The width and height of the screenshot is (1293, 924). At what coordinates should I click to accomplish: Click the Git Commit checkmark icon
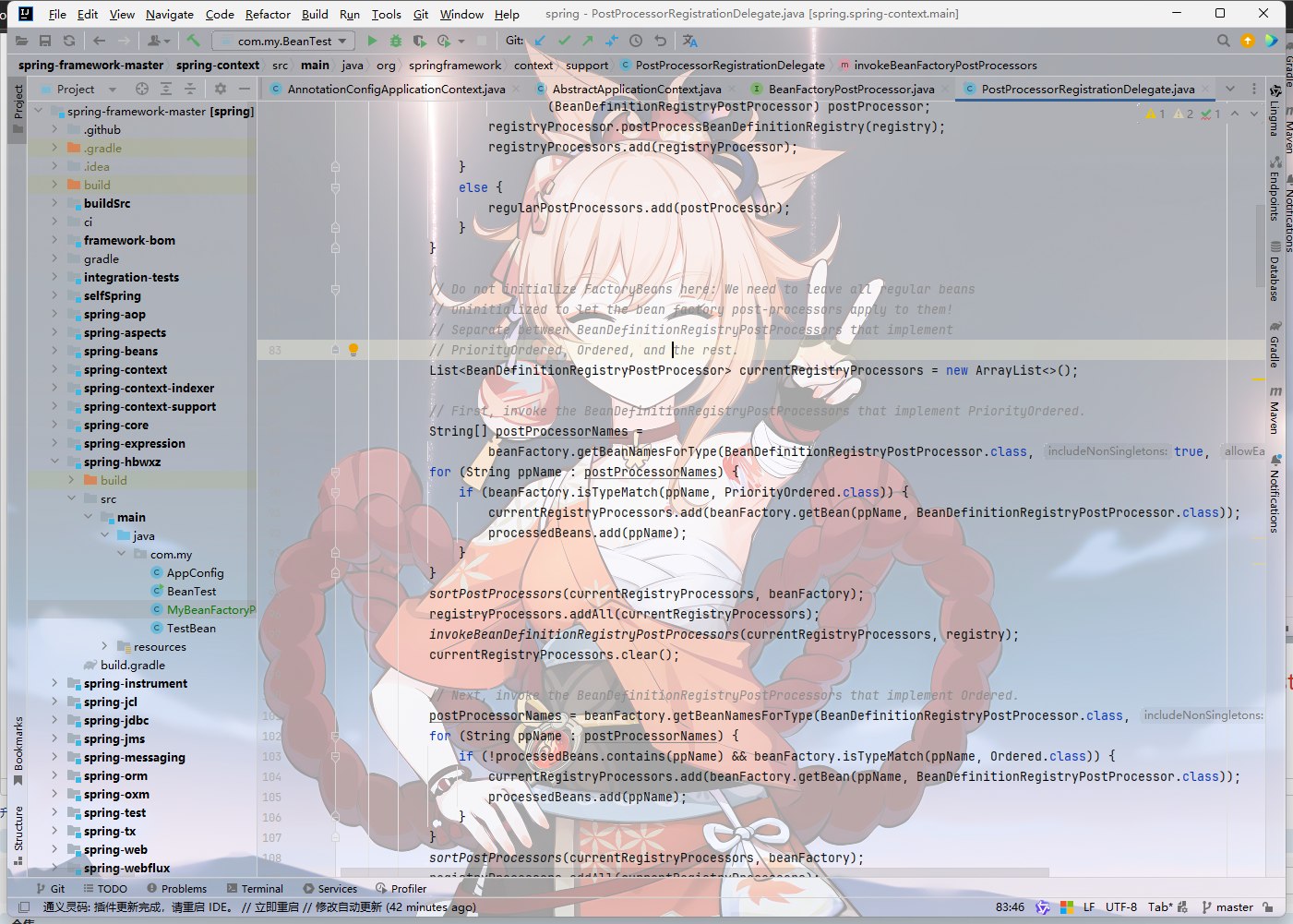564,41
